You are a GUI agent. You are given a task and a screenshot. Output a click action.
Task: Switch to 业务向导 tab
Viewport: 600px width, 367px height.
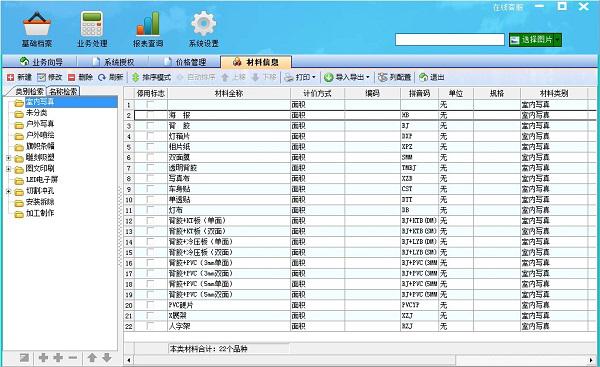(41, 62)
